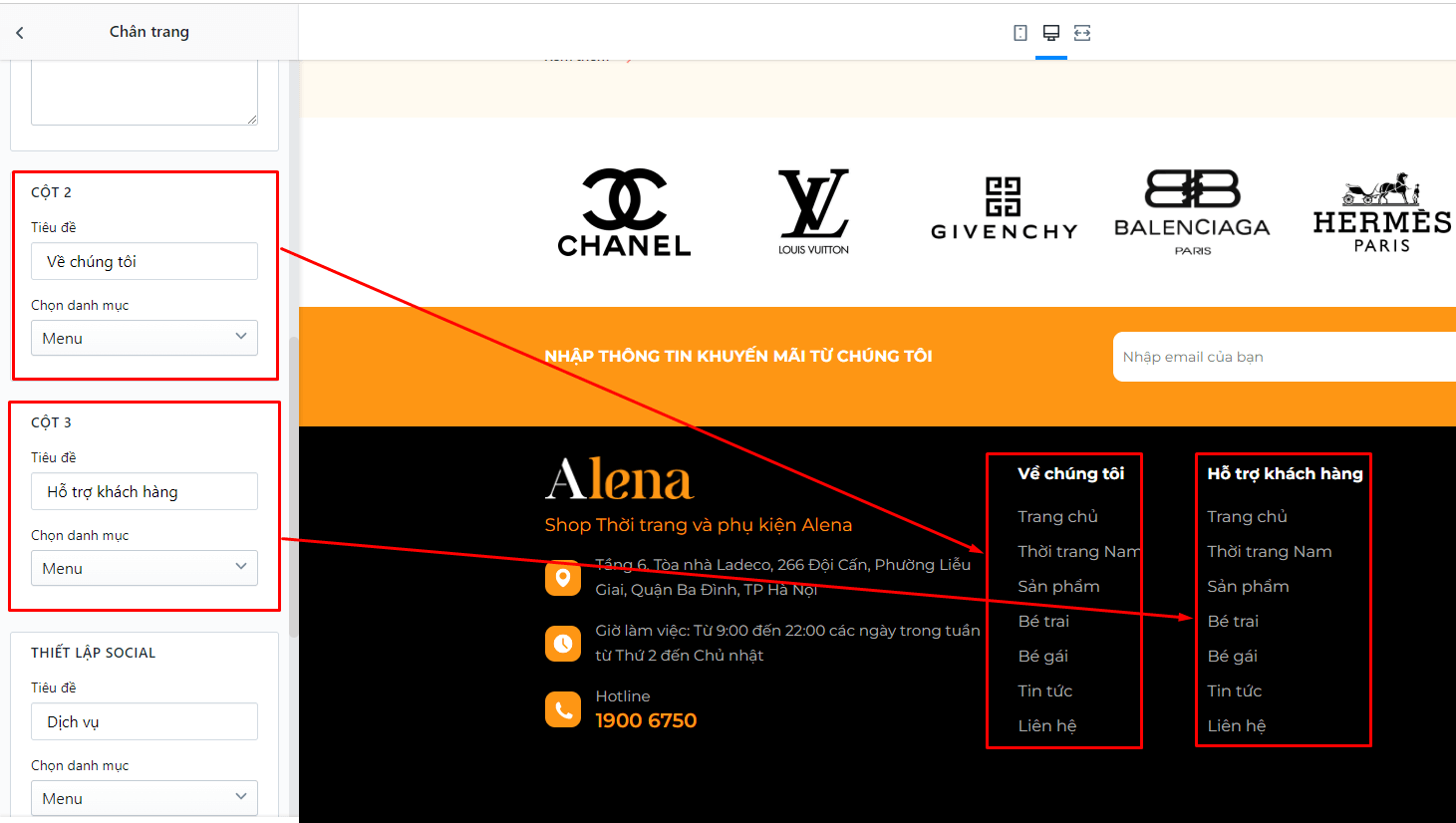The image size is (1456, 823).
Task: Open 'Thời trang Nam' under footer 'Về chúng tôi'
Action: click(1079, 551)
